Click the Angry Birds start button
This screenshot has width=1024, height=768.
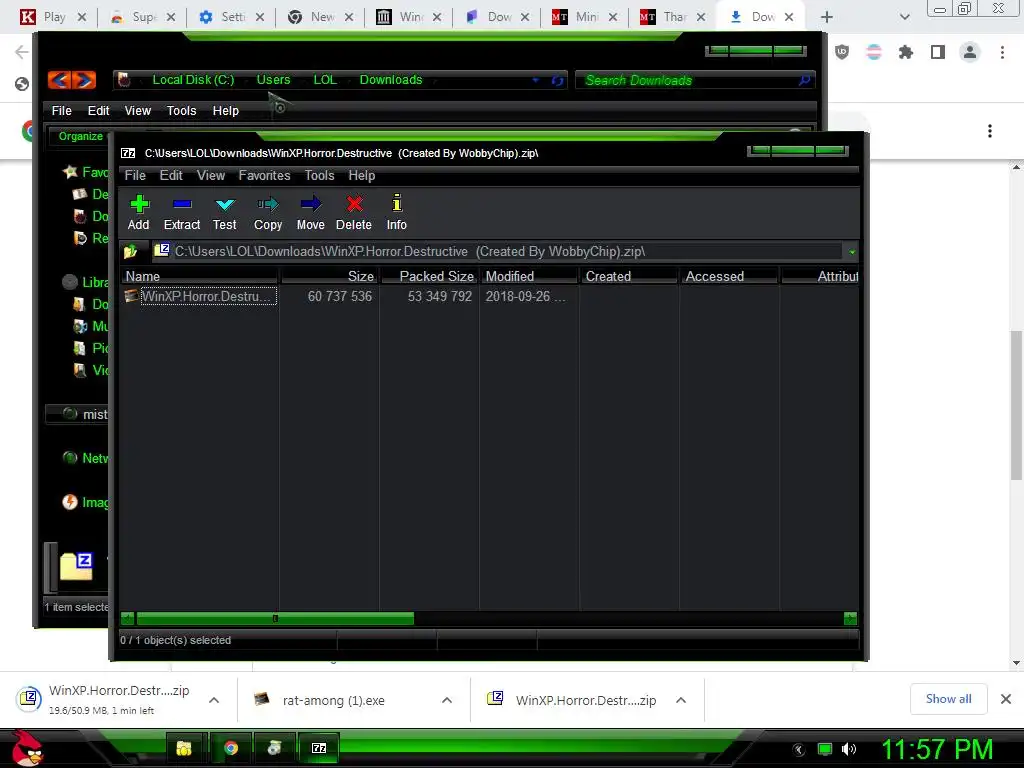[27, 748]
